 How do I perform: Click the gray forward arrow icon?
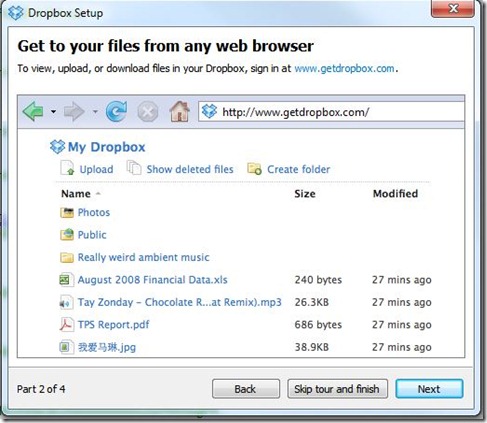pyautogui.click(x=74, y=111)
